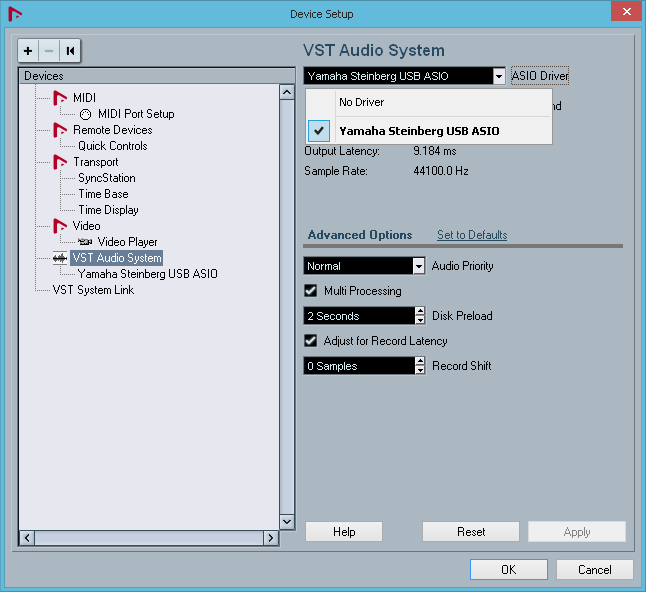Click the reset-to-first arrow toolbar button
The image size is (646, 592).
[70, 51]
